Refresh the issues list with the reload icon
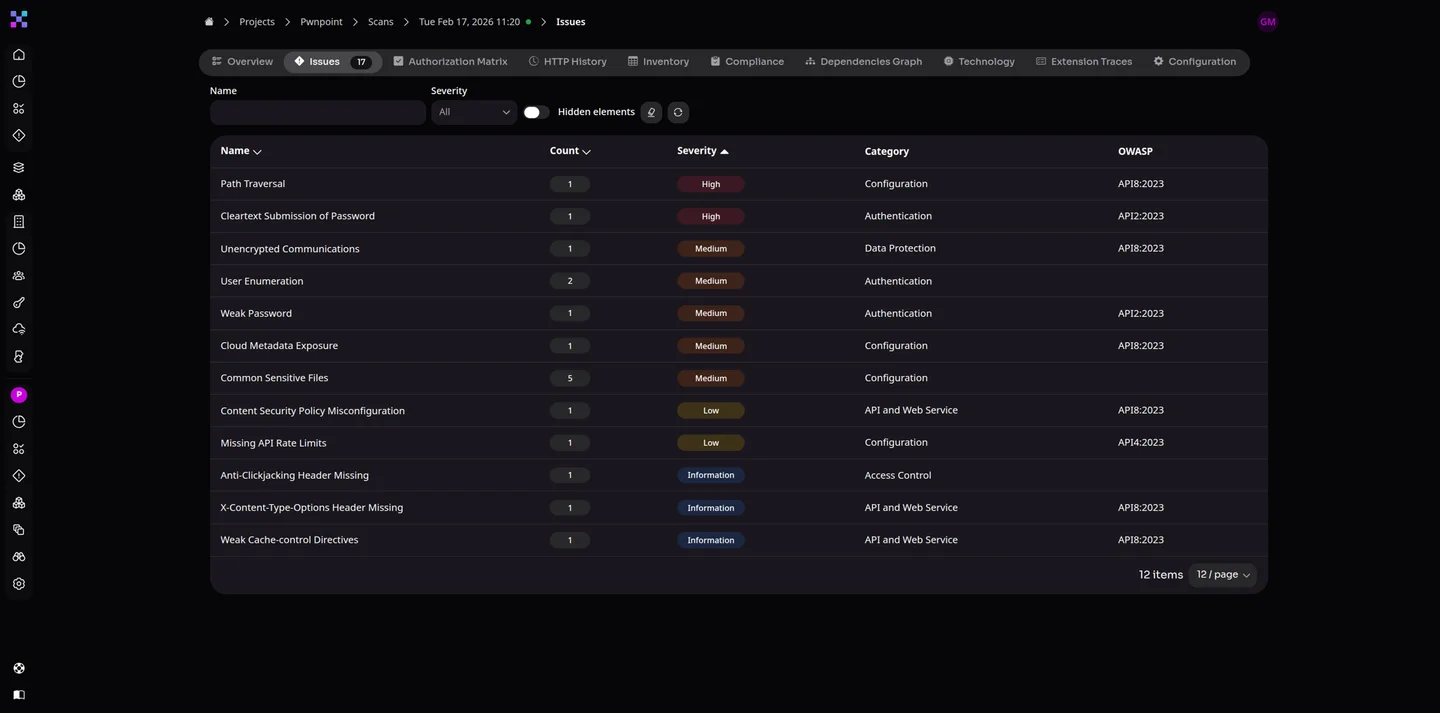Viewport: 1440px width, 713px height. (x=675, y=110)
